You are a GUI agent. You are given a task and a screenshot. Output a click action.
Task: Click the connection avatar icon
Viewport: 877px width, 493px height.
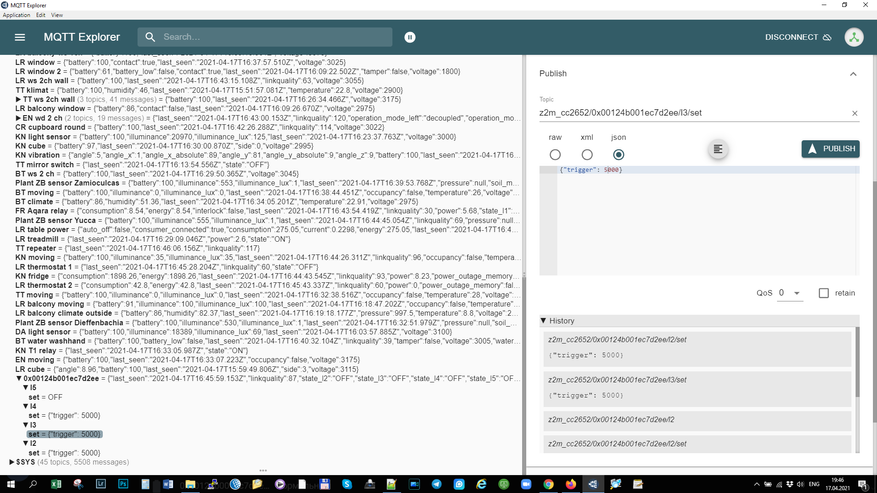(853, 37)
